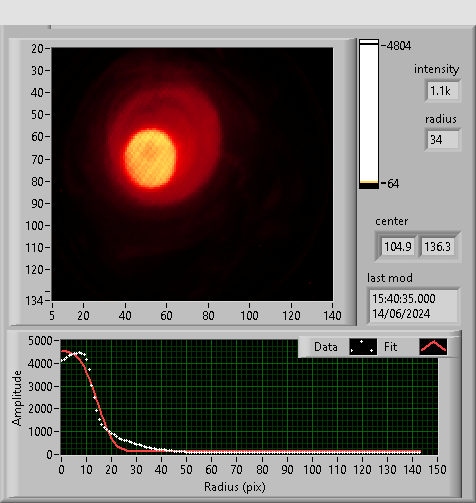Viewport: 476px width, 503px height.
Task: Click the Data legend label
Action: [x=326, y=347]
